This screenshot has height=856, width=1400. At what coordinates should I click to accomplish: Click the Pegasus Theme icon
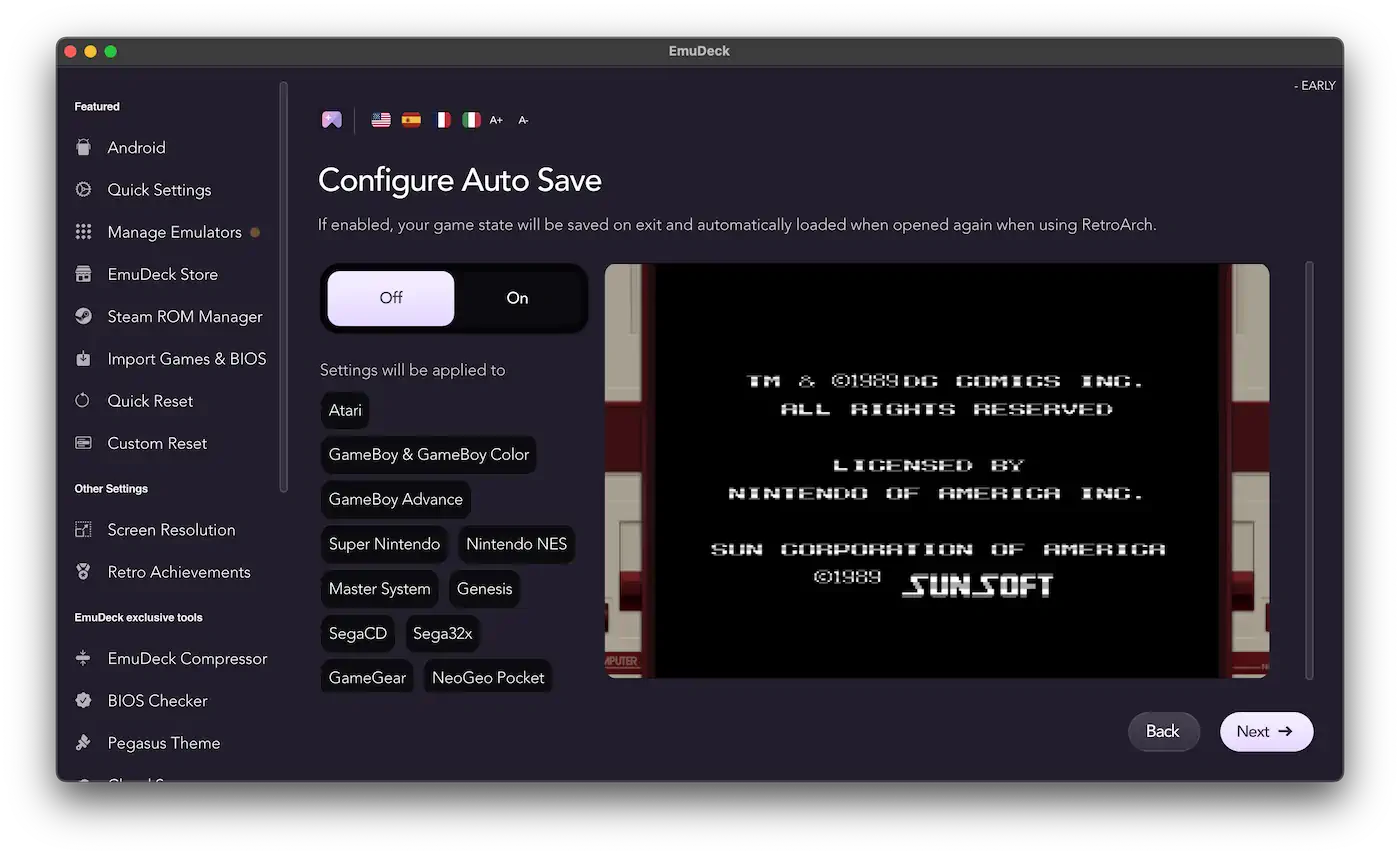[x=84, y=743]
